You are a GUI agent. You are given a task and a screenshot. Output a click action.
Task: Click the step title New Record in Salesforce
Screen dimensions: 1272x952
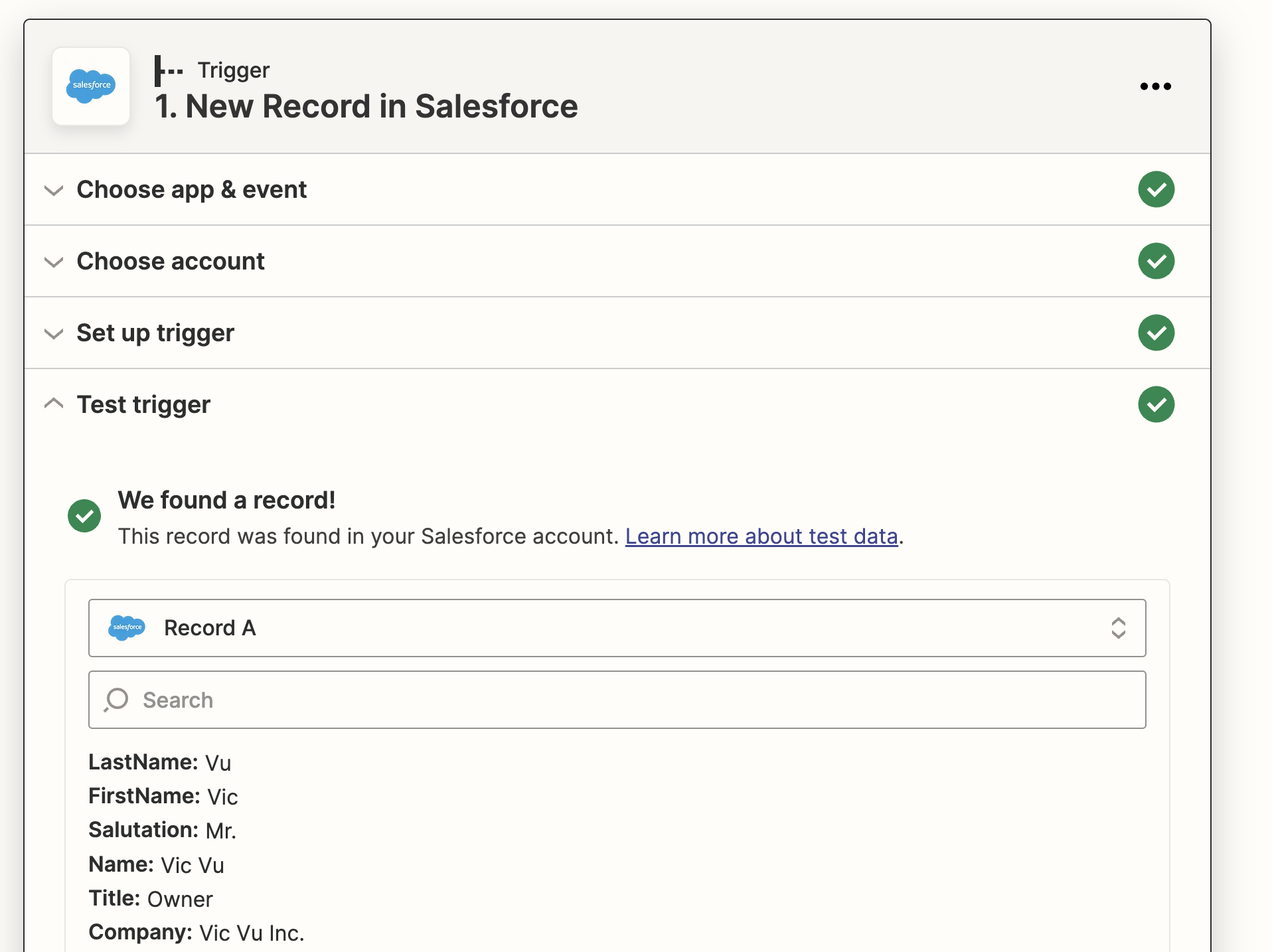coord(366,106)
